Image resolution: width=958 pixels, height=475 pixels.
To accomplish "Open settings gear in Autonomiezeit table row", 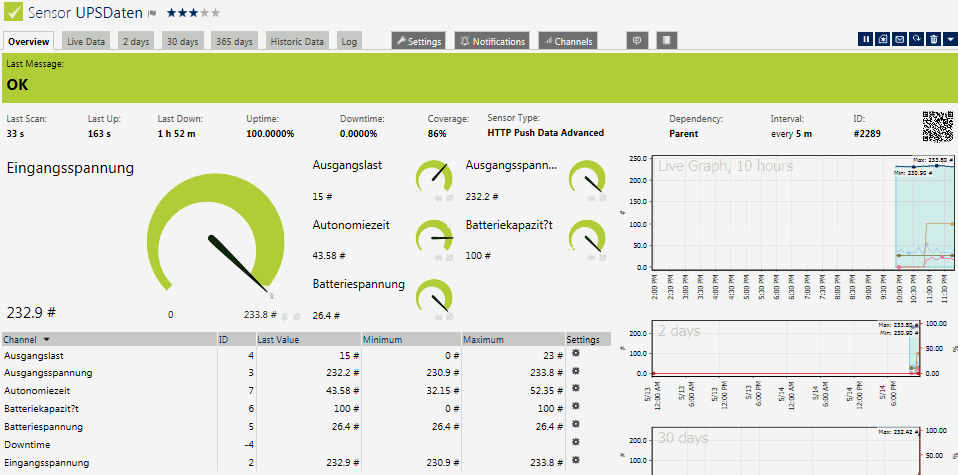I will point(575,389).
